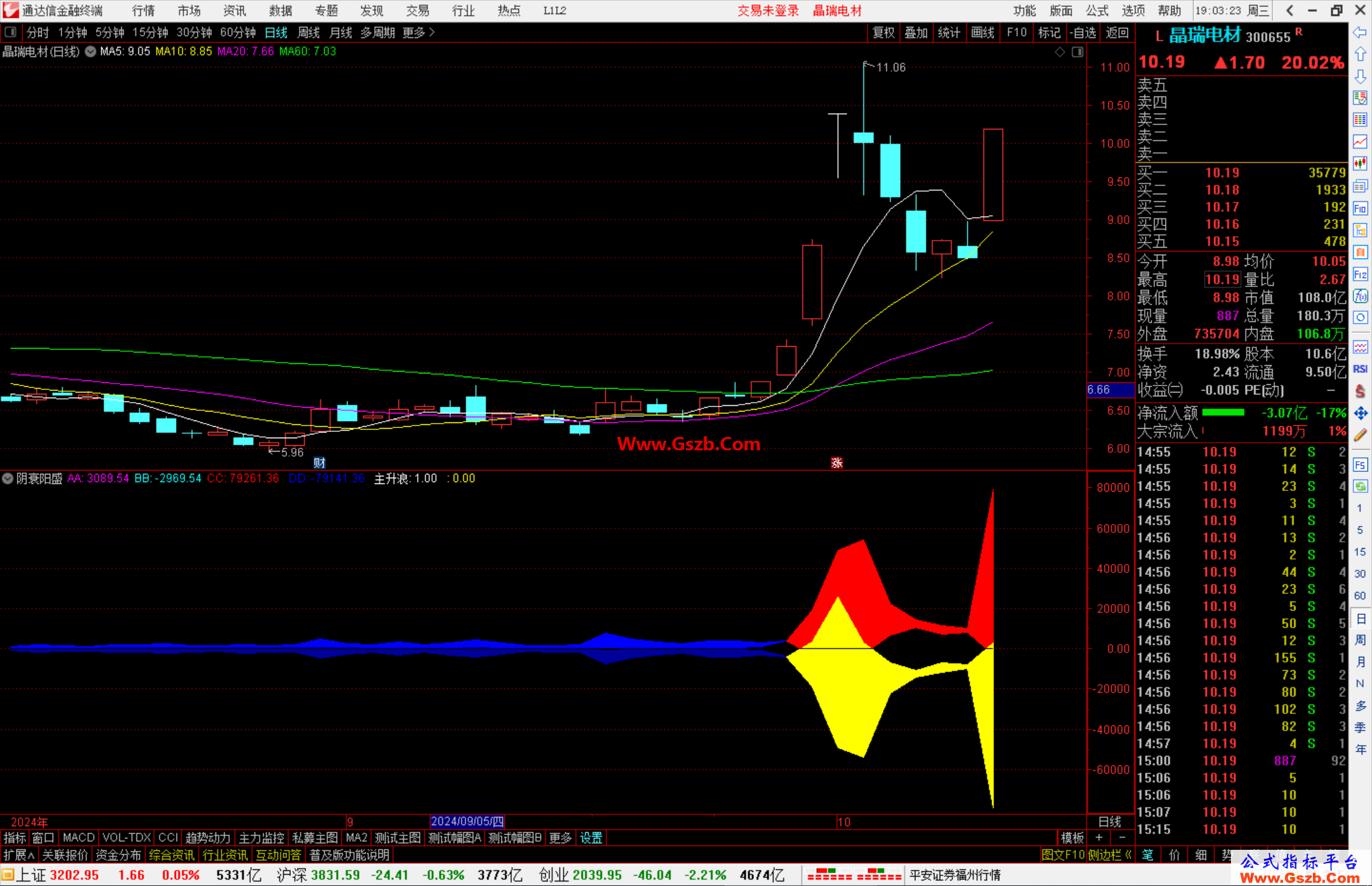Click the orange document sidebar icon
Viewport: 1372px width, 886px height.
coord(1360,252)
